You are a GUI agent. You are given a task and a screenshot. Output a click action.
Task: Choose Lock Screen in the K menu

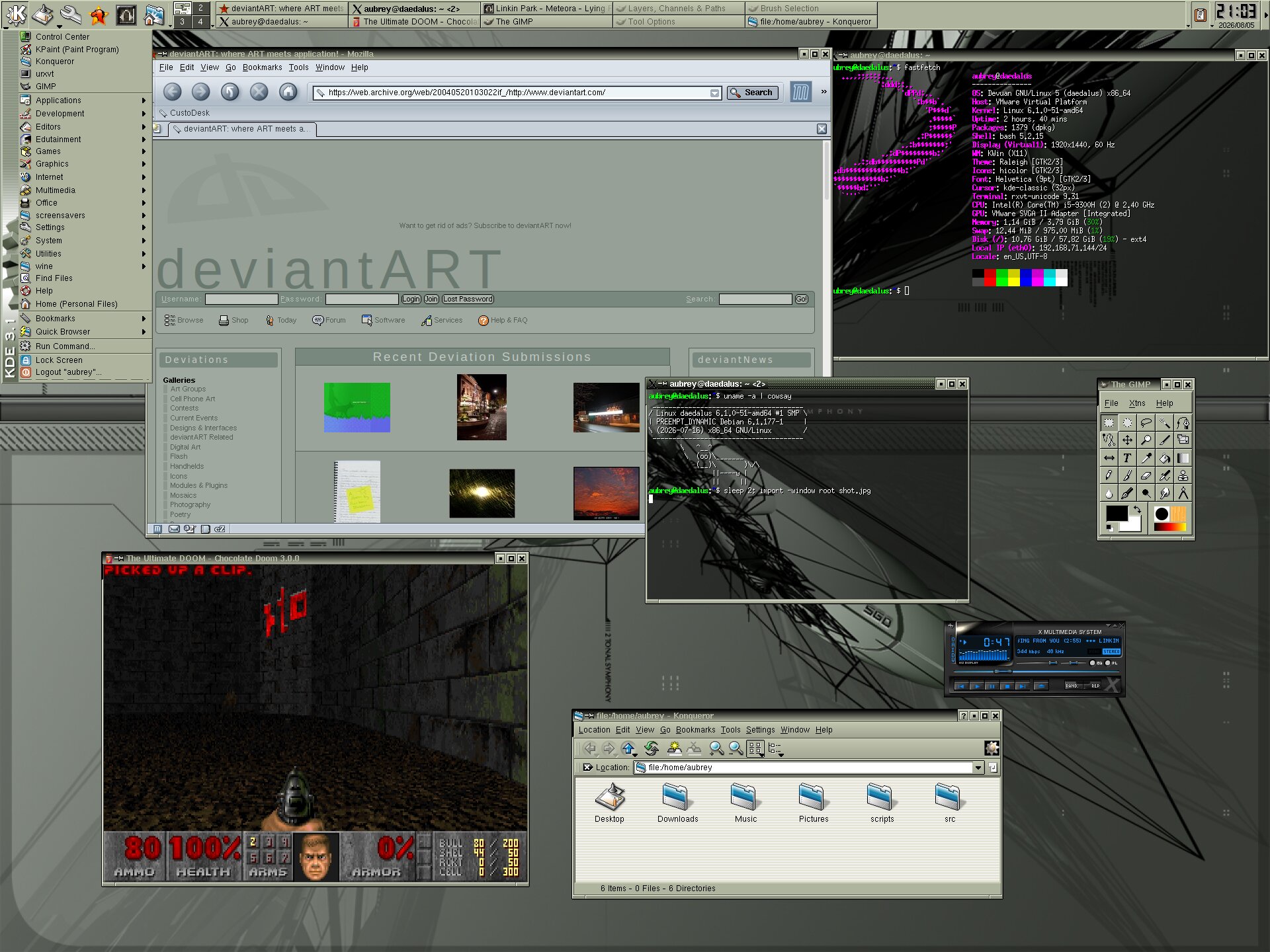tap(83, 360)
